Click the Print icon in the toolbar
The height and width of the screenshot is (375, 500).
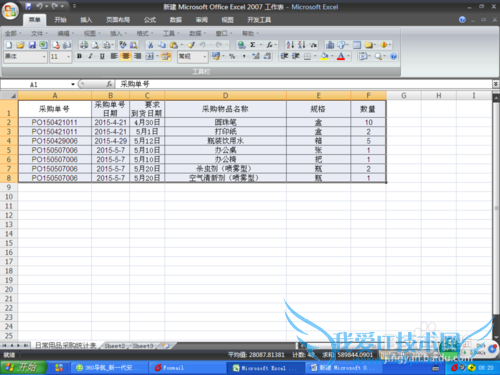pos(84,45)
